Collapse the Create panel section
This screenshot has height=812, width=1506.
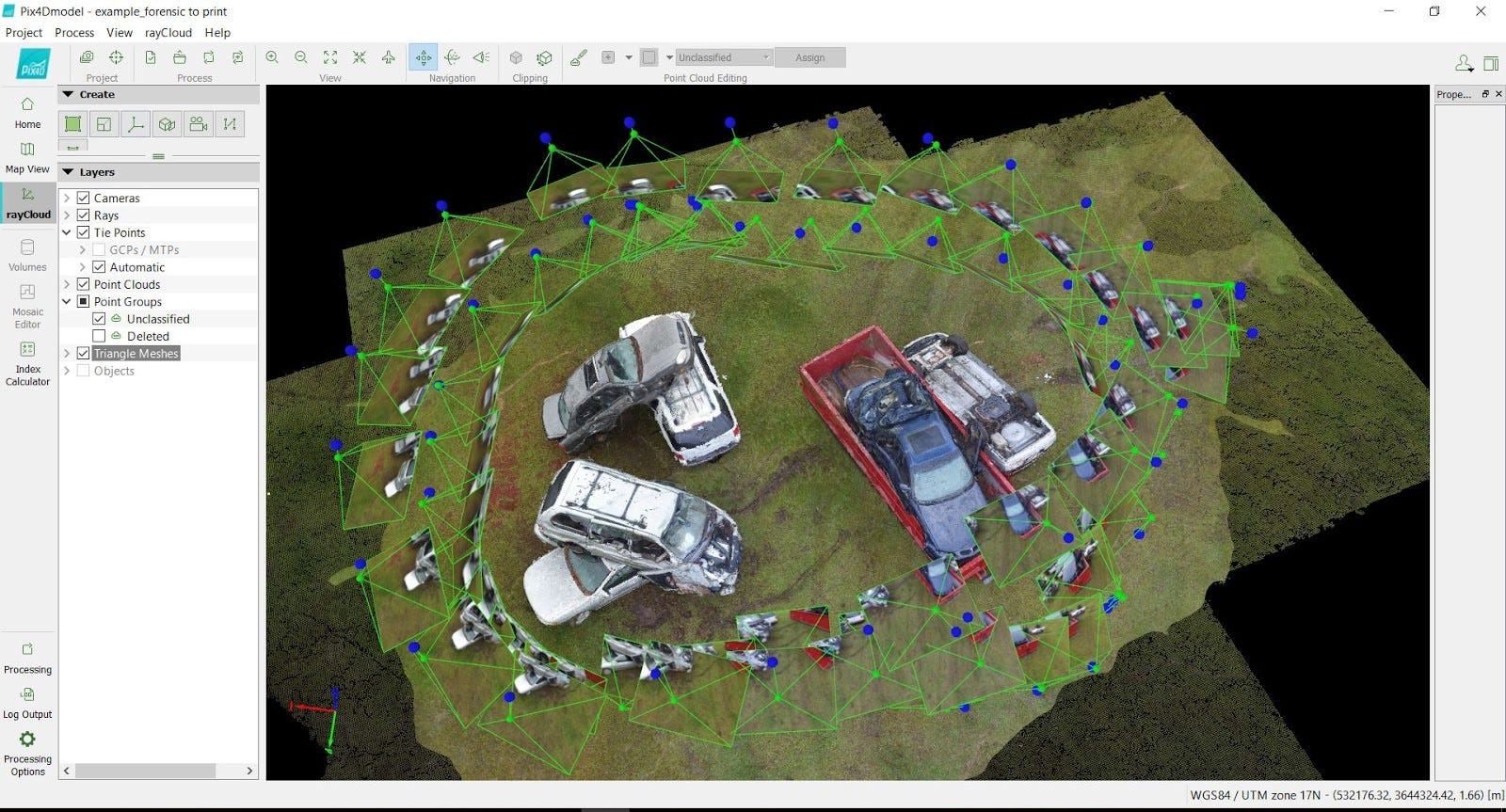click(x=68, y=94)
